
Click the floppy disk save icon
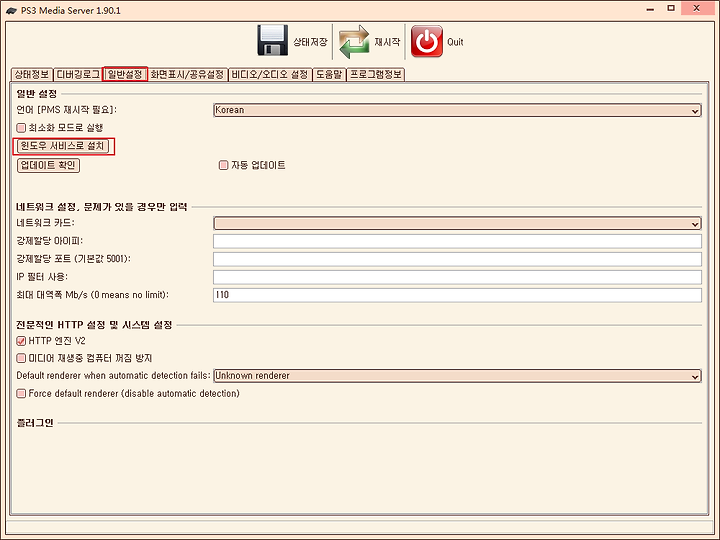[273, 41]
